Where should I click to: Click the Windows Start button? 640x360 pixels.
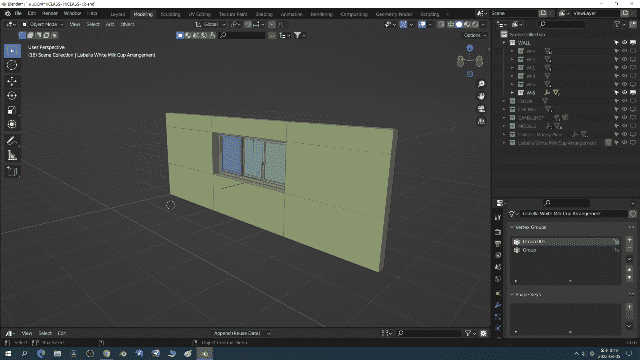point(8,353)
